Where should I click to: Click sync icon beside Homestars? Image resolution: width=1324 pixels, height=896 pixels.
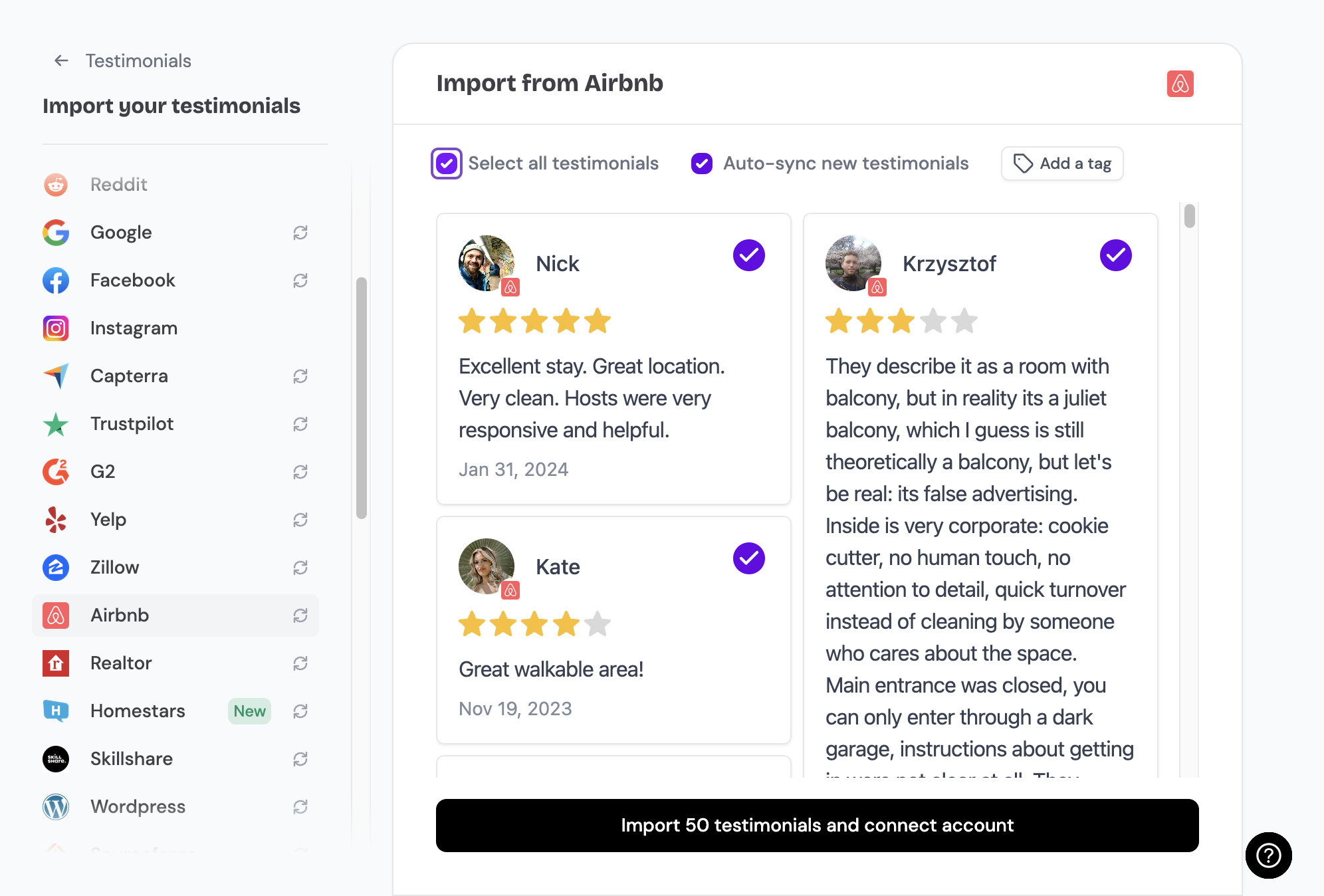coord(300,711)
